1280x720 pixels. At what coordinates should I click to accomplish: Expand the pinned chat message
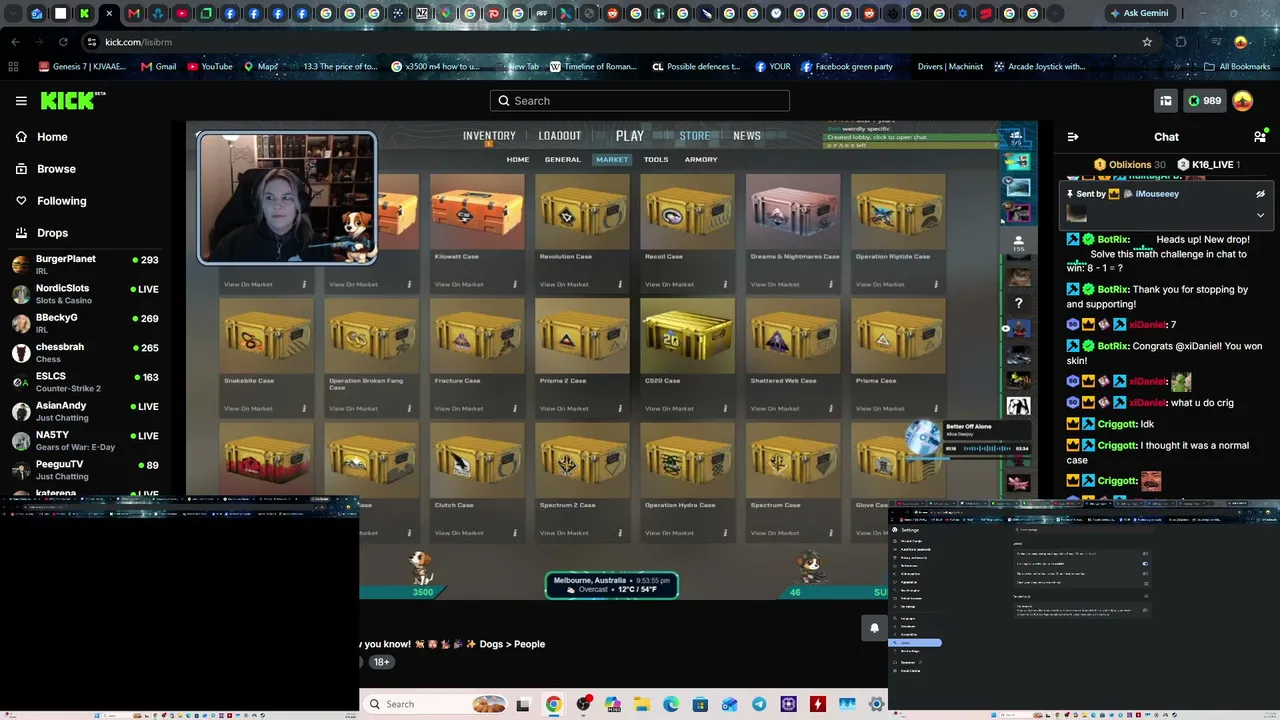tap(1260, 215)
